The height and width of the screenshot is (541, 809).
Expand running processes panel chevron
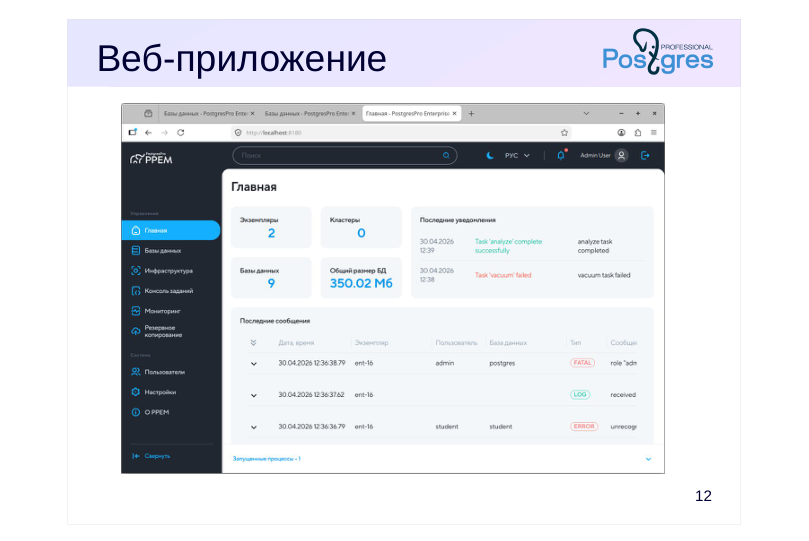(649, 459)
